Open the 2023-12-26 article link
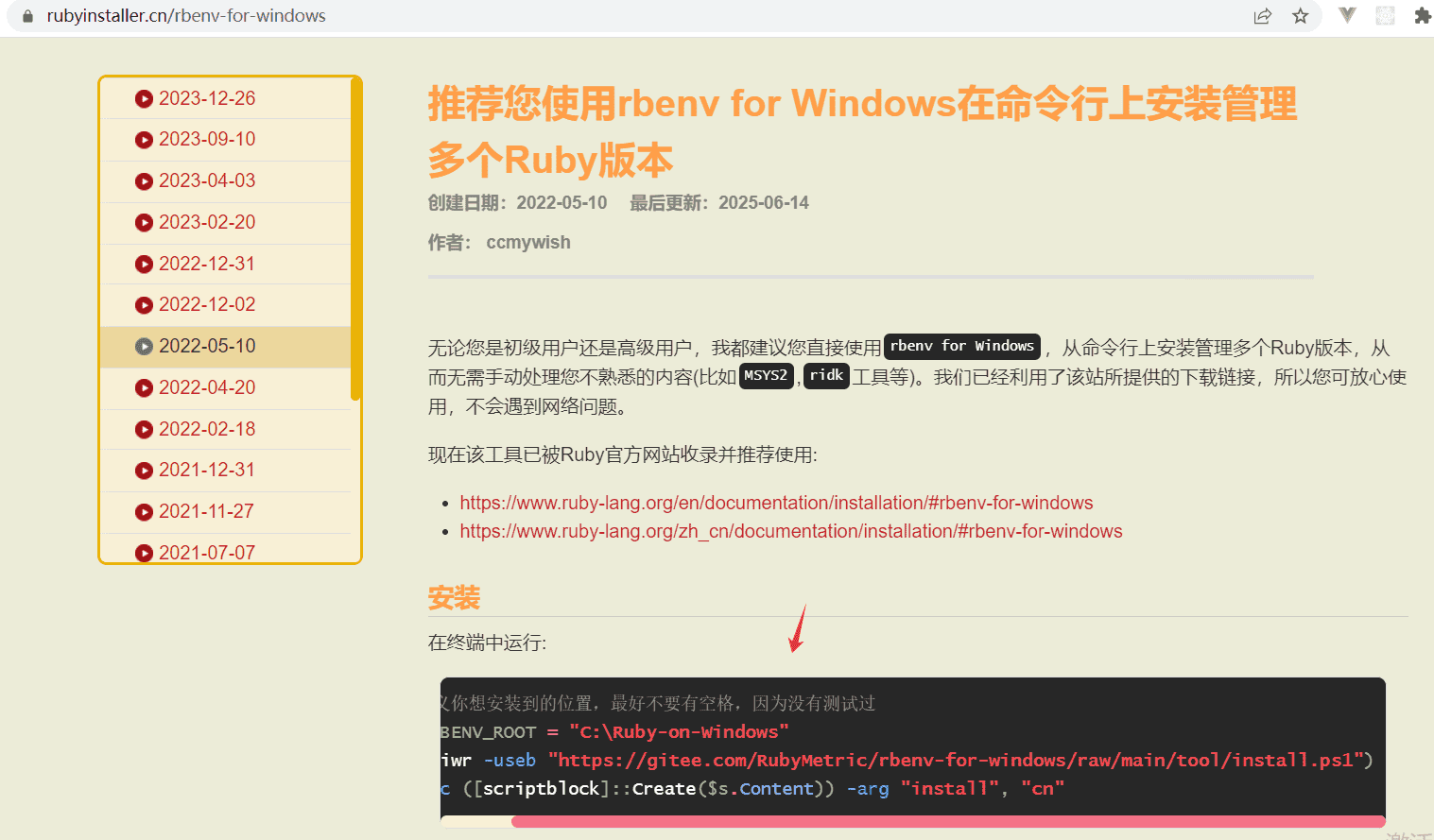Image resolution: width=1434 pixels, height=840 pixels. (x=207, y=98)
